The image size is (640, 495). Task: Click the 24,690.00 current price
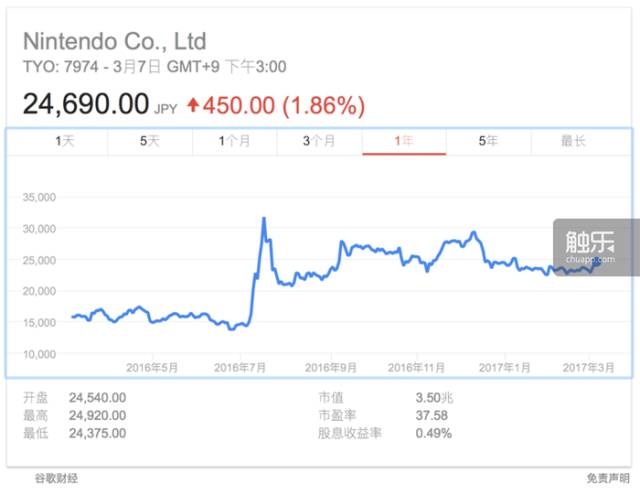pos(86,104)
